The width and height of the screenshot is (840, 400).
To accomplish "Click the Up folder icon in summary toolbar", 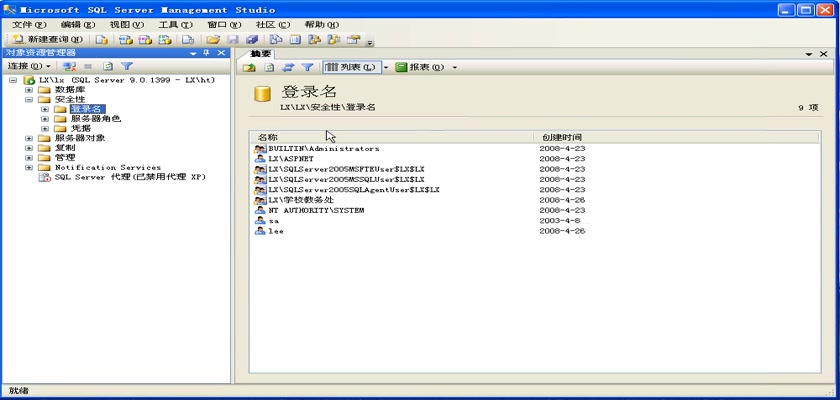I will click(250, 67).
